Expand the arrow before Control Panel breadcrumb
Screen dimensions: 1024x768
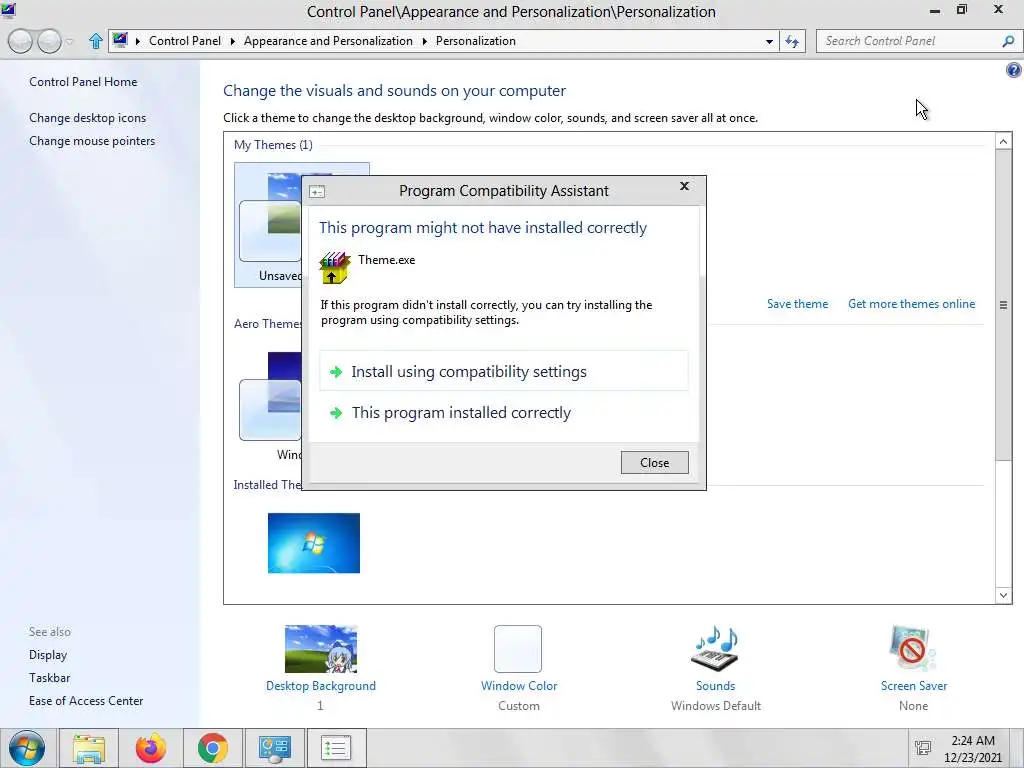[138, 41]
